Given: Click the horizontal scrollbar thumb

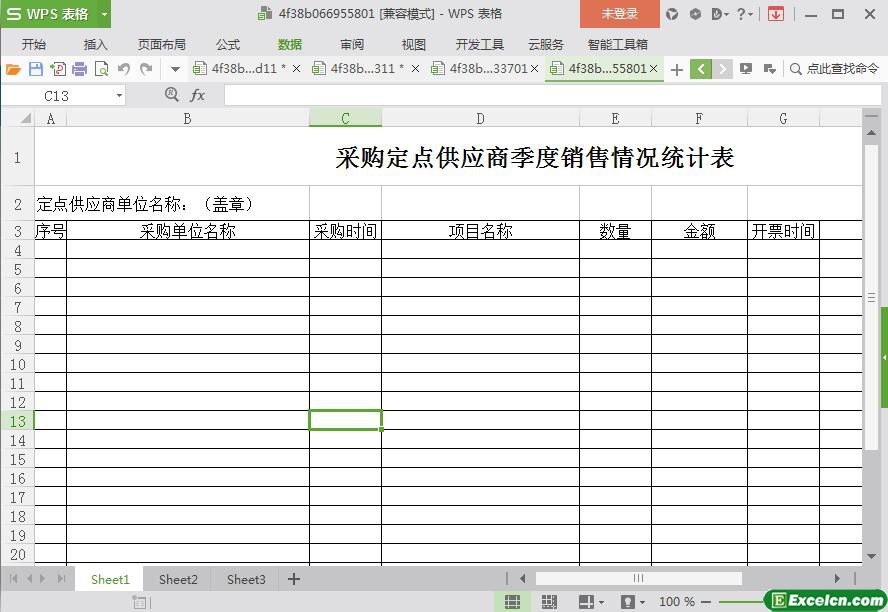Looking at the screenshot, I should coord(638,578).
